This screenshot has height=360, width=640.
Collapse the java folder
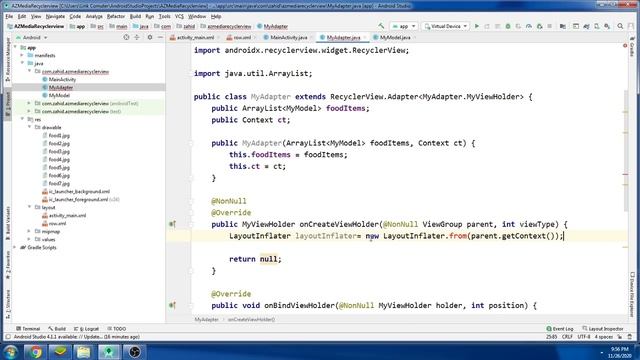(x=22, y=63)
